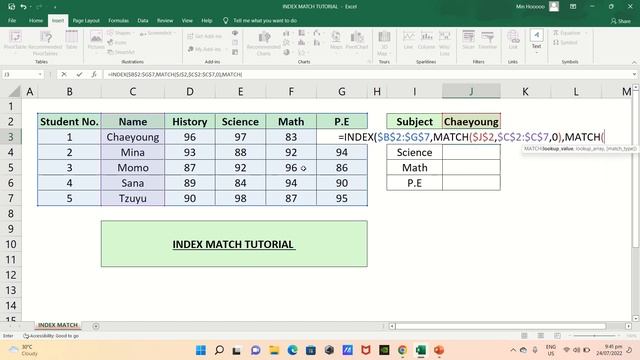The image size is (640, 360).
Task: Click the Science cell in Subject column
Action: [414, 152]
